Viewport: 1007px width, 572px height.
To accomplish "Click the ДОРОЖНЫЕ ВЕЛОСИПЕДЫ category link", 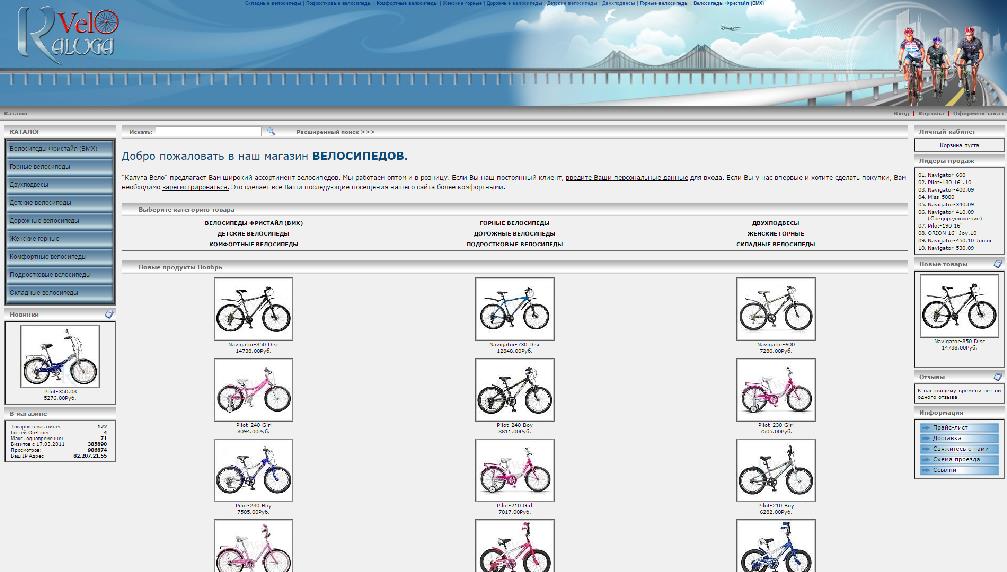I will coord(514,234).
